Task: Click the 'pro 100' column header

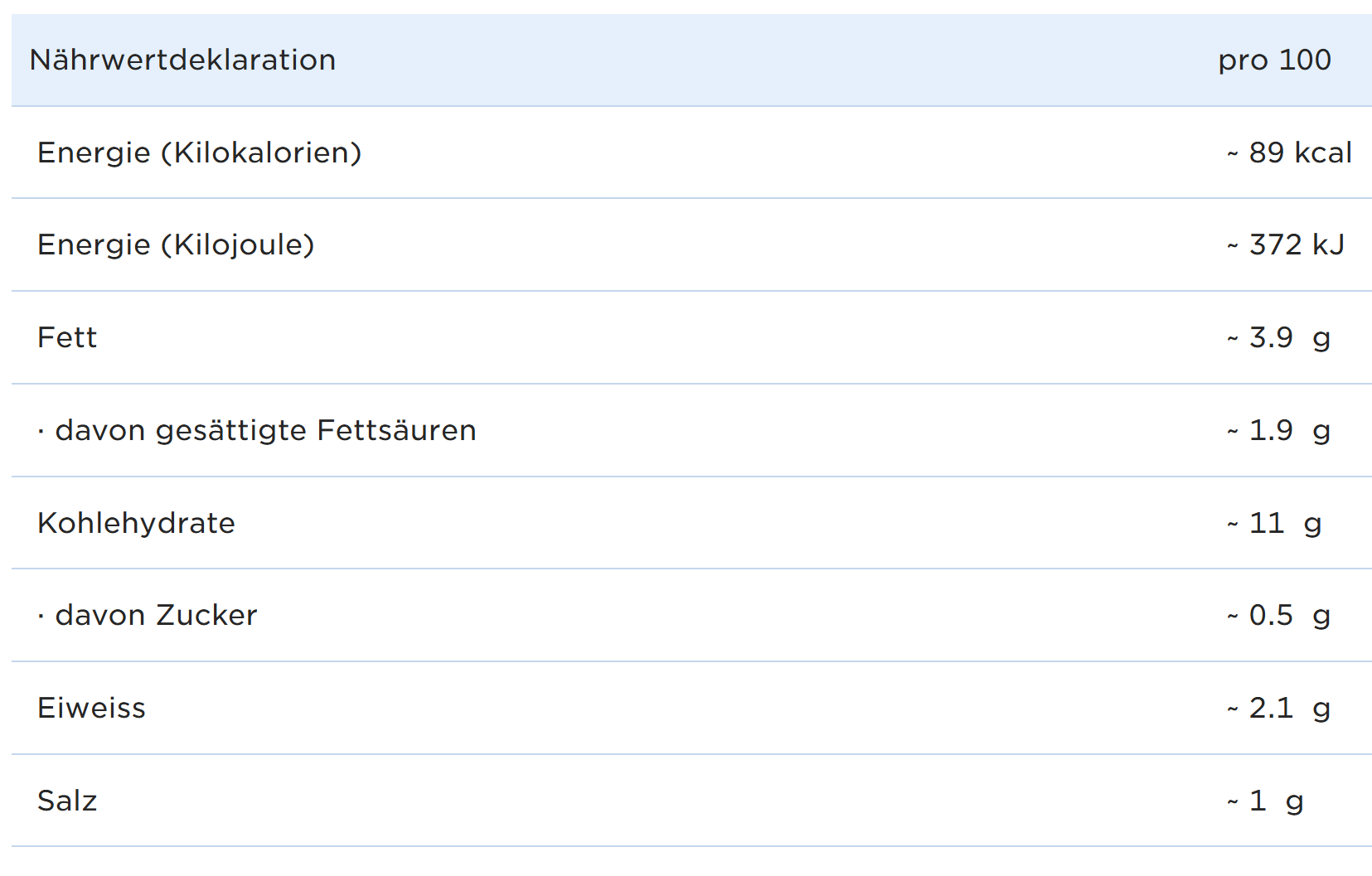Action: click(1274, 60)
